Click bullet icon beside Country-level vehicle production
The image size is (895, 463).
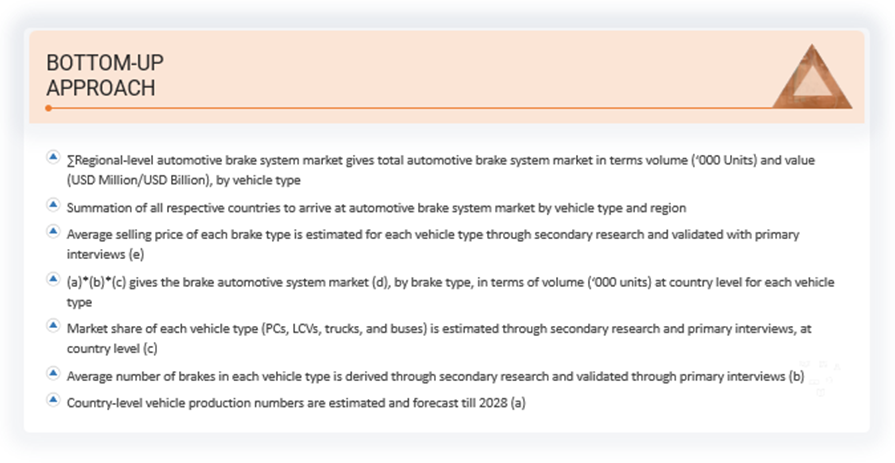coord(52,400)
